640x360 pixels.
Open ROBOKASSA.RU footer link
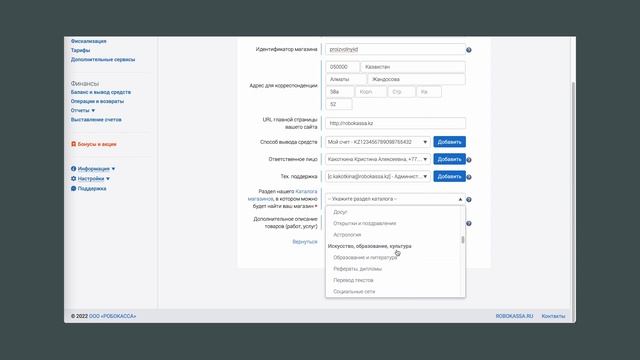[x=514, y=316]
